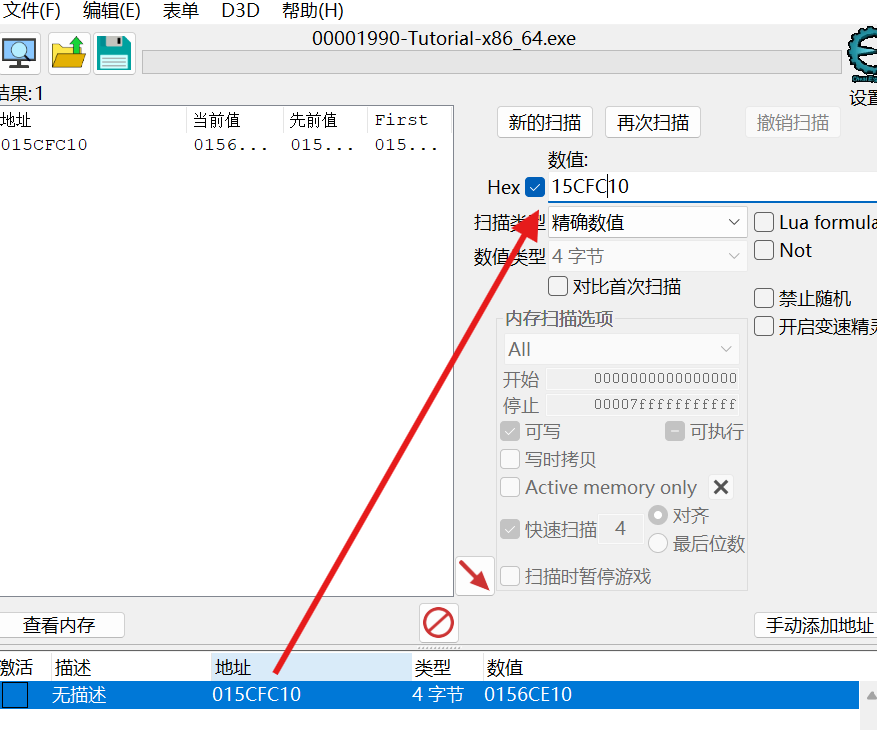Click the 撤销扫描 button
Viewport: 877px width, 730px height.
(x=793, y=122)
